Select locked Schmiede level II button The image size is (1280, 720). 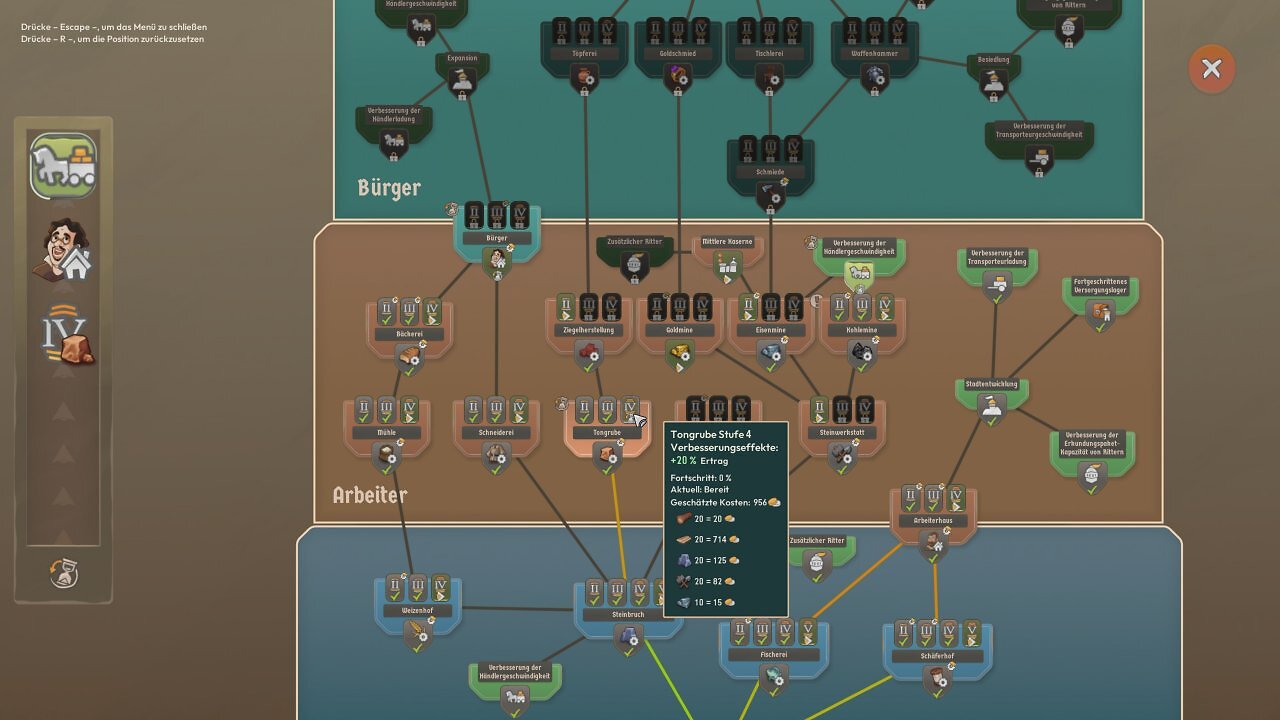[748, 150]
